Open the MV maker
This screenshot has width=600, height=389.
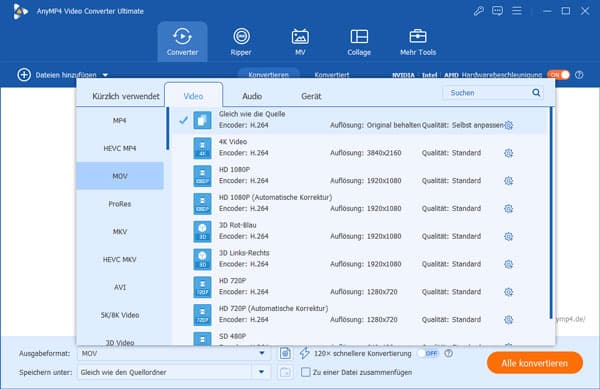coord(300,42)
